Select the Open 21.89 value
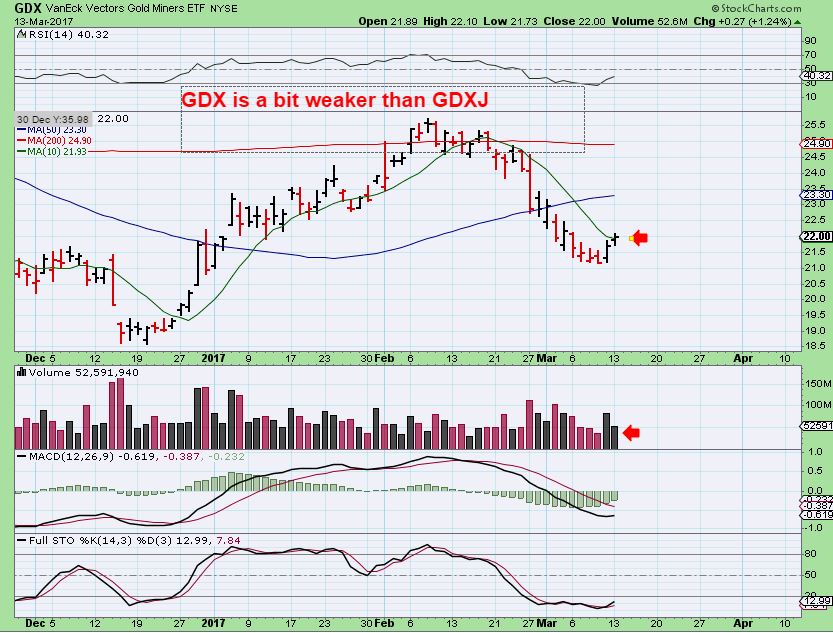Viewport: 833px width, 633px height. pos(388,21)
